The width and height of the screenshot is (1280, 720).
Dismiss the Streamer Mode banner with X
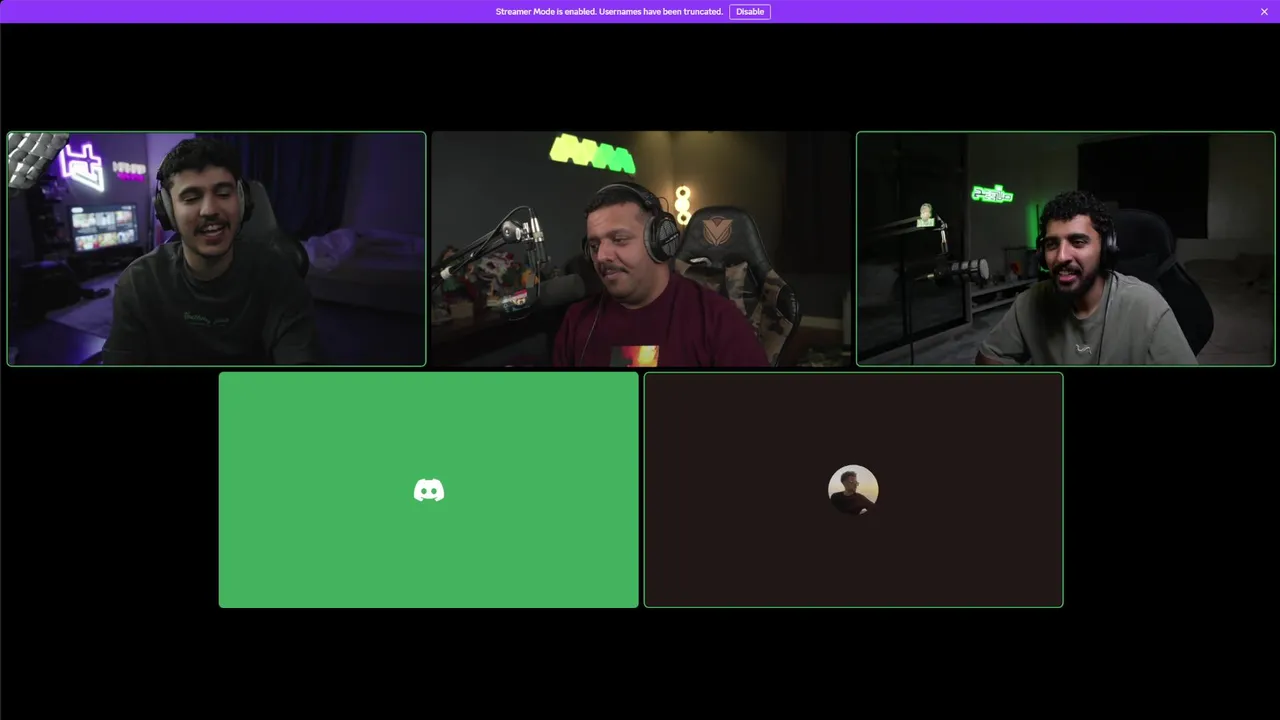pyautogui.click(x=1264, y=12)
